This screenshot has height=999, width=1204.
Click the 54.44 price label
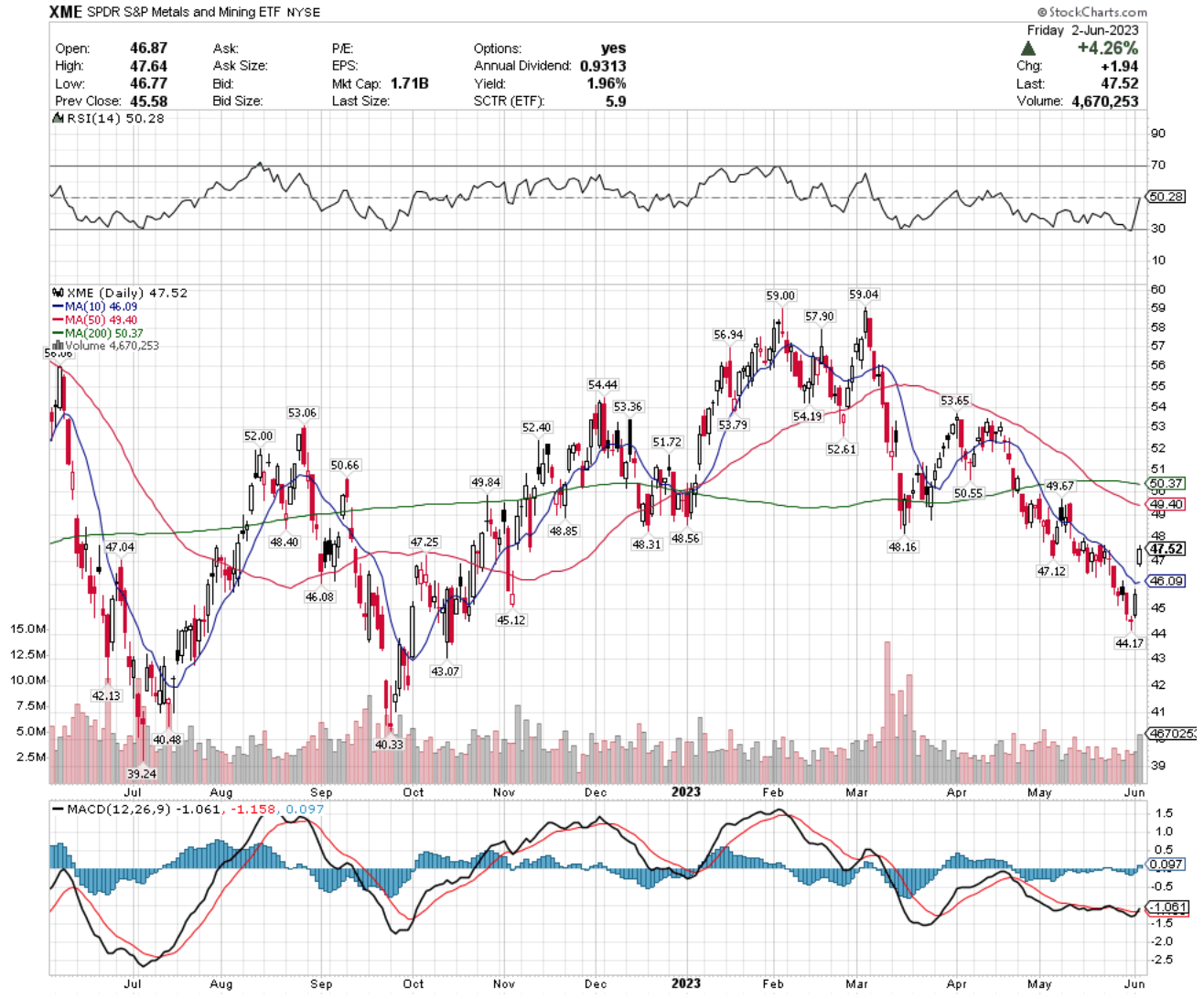[x=603, y=385]
